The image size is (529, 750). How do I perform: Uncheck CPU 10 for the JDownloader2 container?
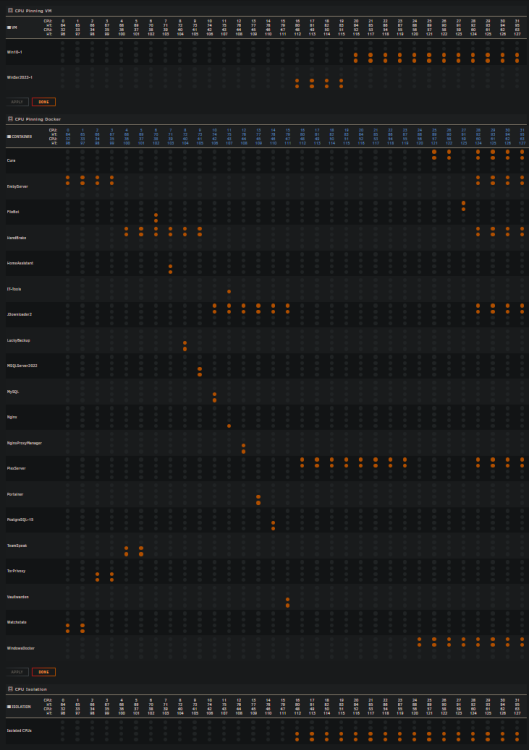pos(214,306)
